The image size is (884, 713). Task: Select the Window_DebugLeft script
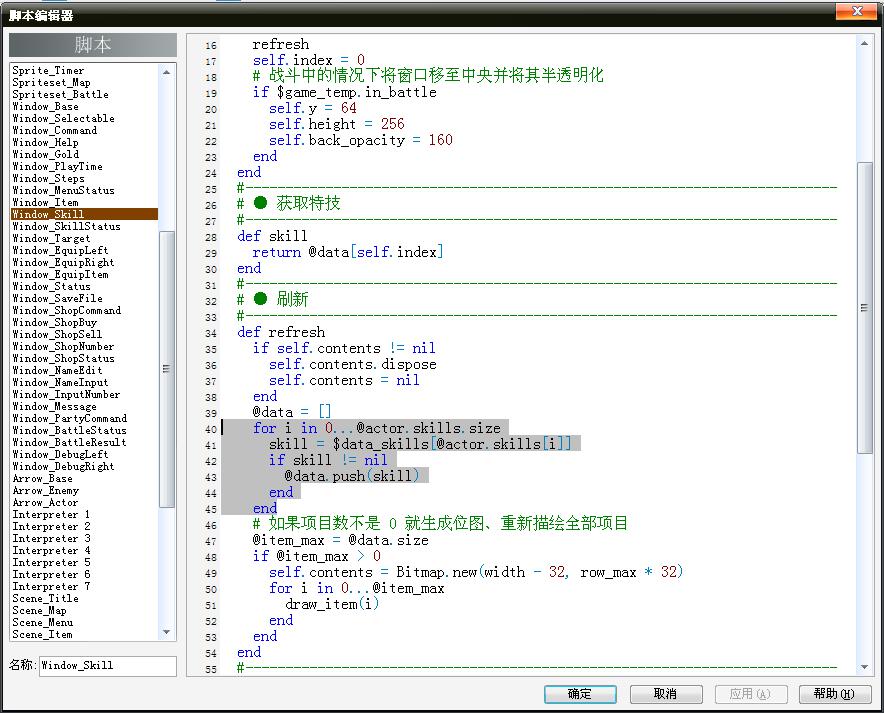tap(60, 454)
